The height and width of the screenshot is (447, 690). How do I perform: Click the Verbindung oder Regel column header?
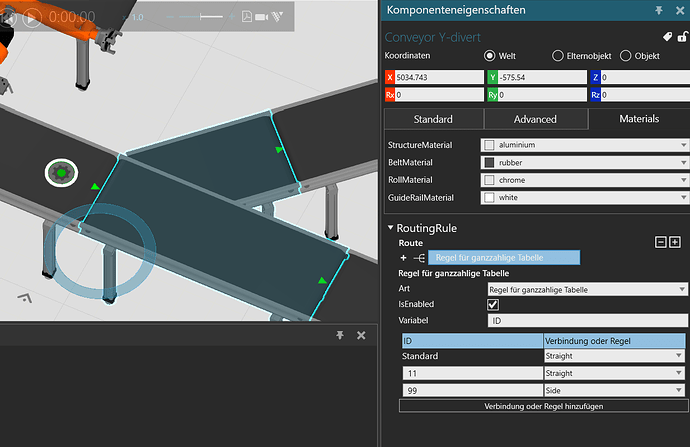click(614, 341)
